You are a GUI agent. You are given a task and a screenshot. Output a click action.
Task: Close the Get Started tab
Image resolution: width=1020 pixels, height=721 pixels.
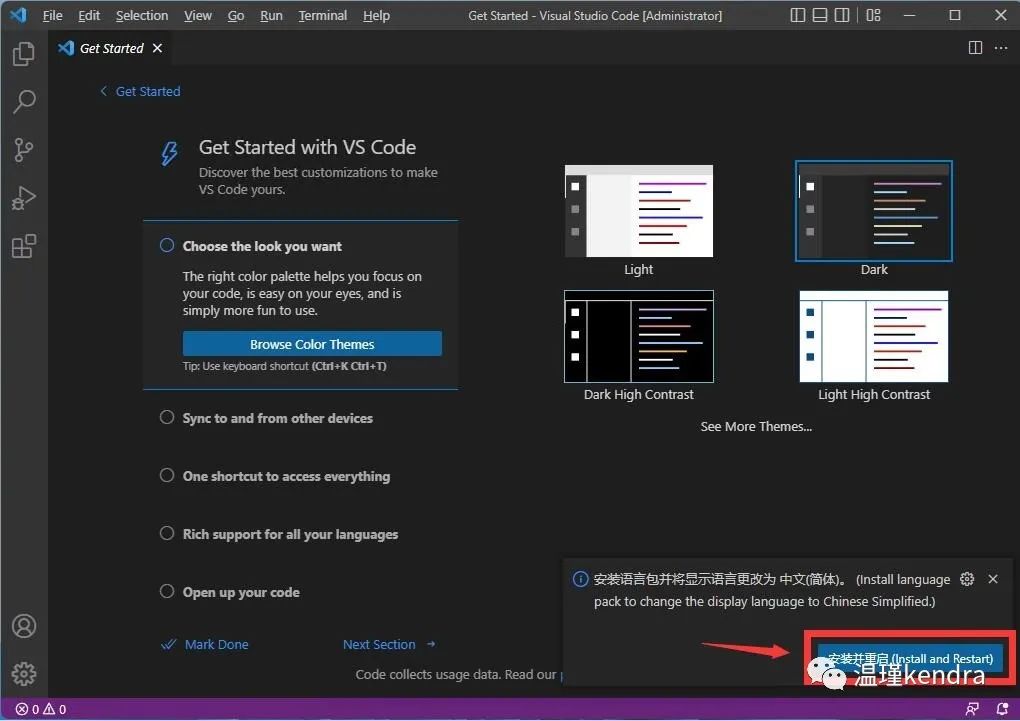(x=157, y=48)
